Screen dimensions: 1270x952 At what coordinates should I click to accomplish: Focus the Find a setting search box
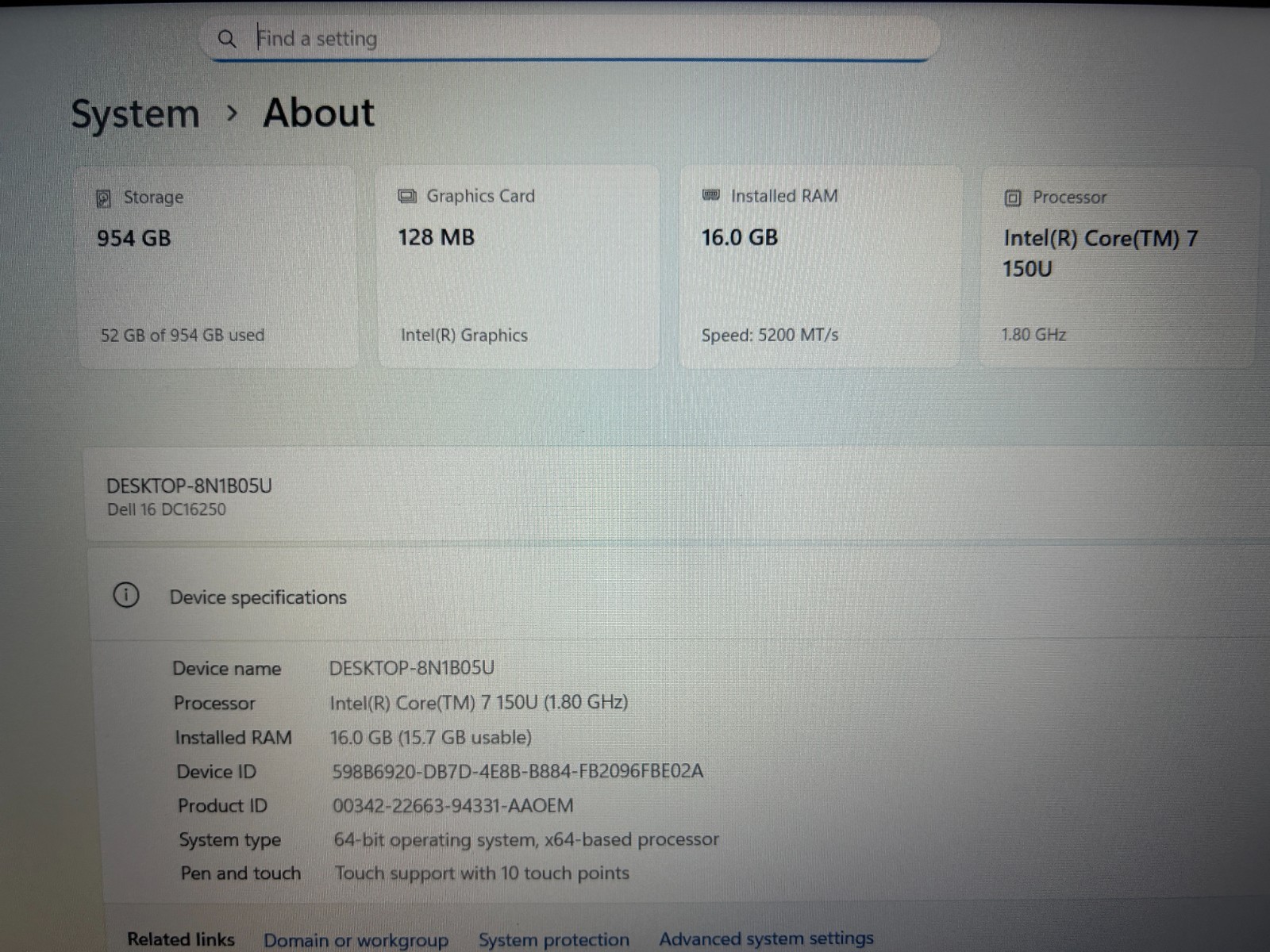coord(570,38)
